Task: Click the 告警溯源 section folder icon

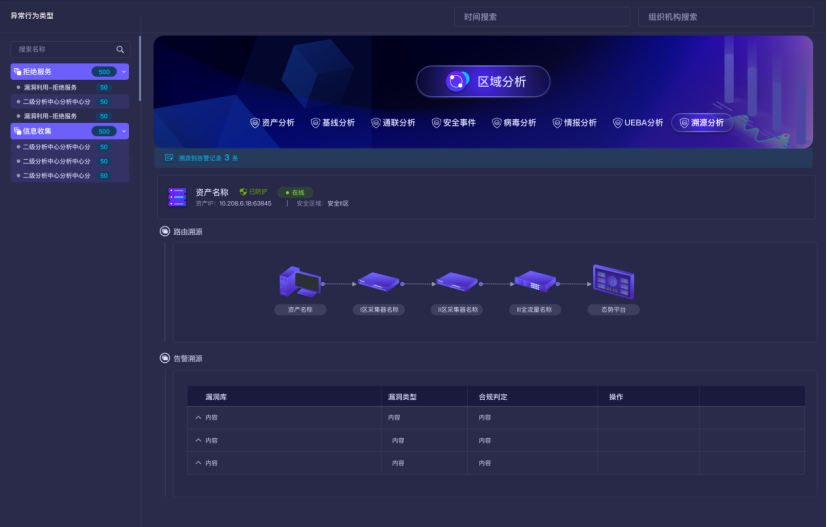Action: (165, 358)
